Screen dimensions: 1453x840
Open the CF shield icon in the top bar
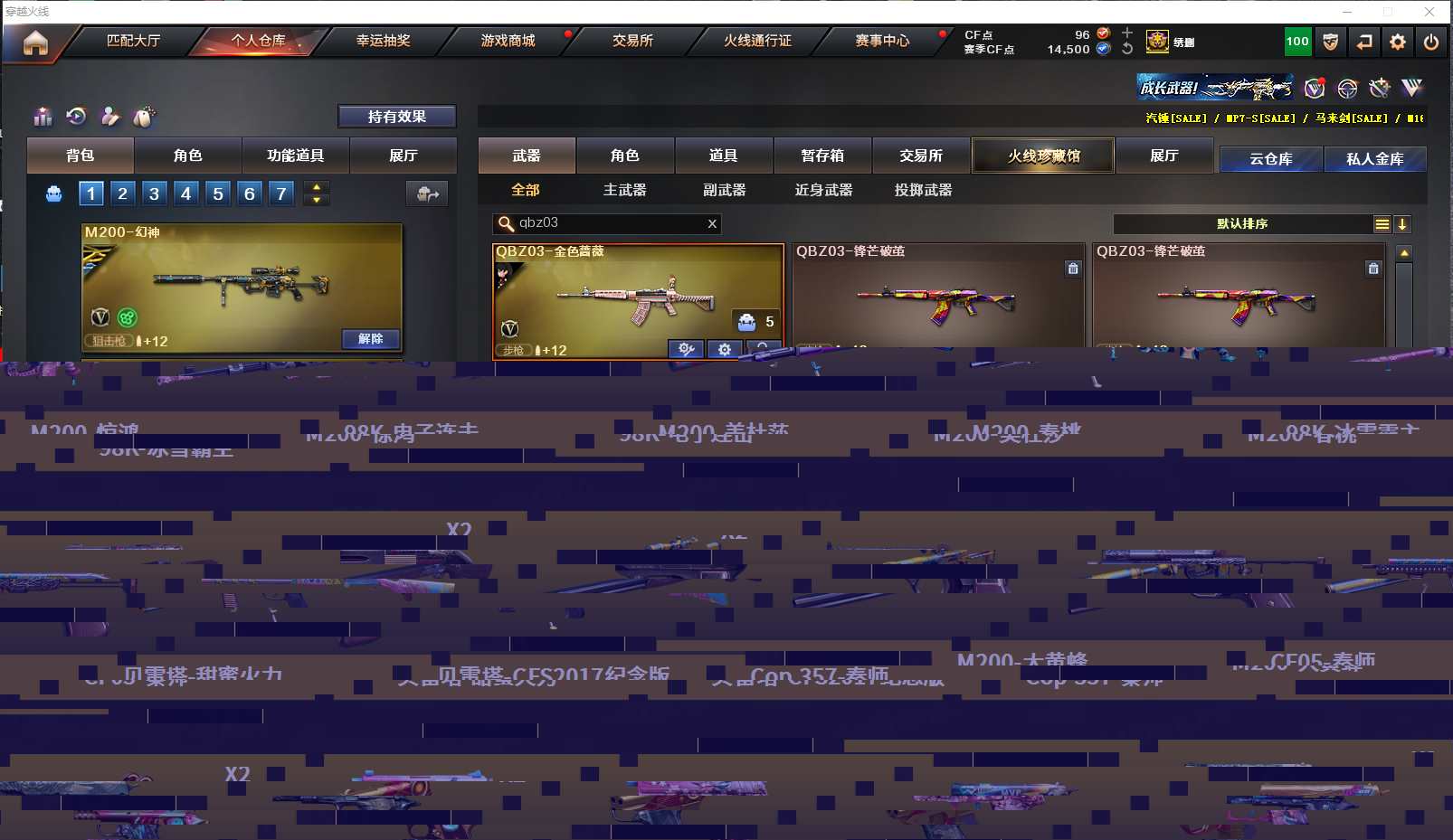[x=1331, y=42]
